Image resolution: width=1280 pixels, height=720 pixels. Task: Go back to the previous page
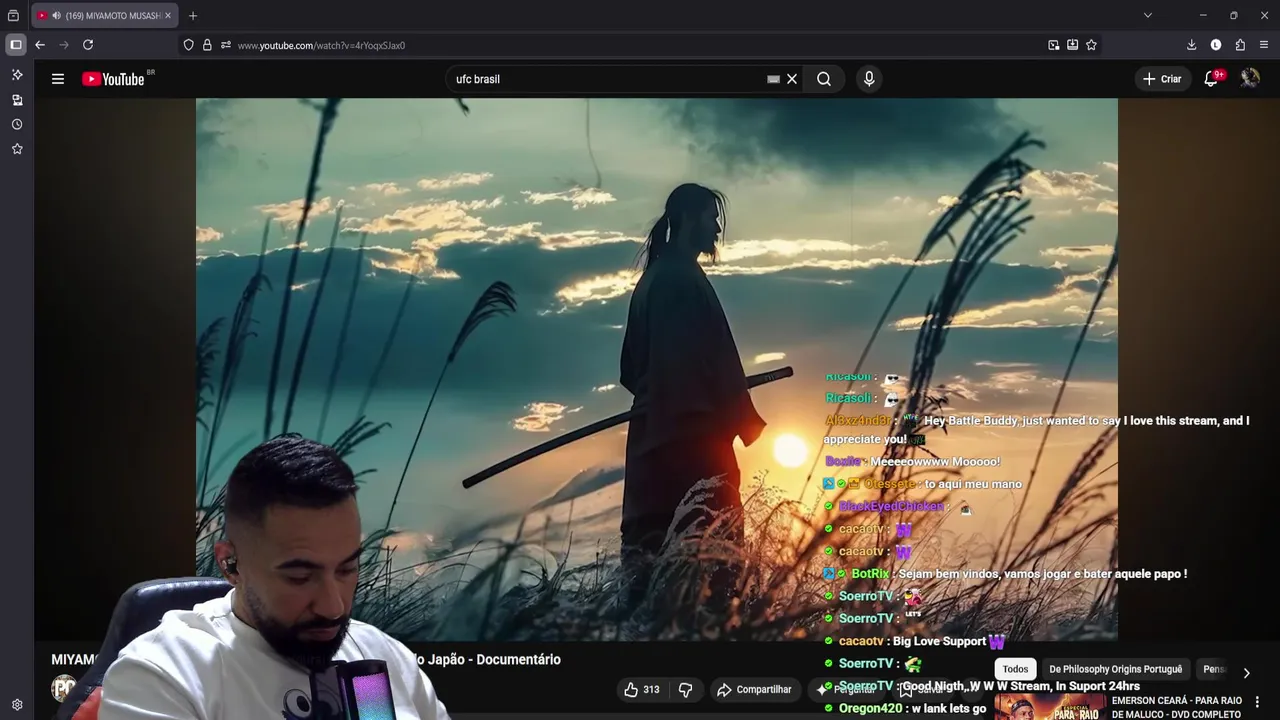(40, 45)
